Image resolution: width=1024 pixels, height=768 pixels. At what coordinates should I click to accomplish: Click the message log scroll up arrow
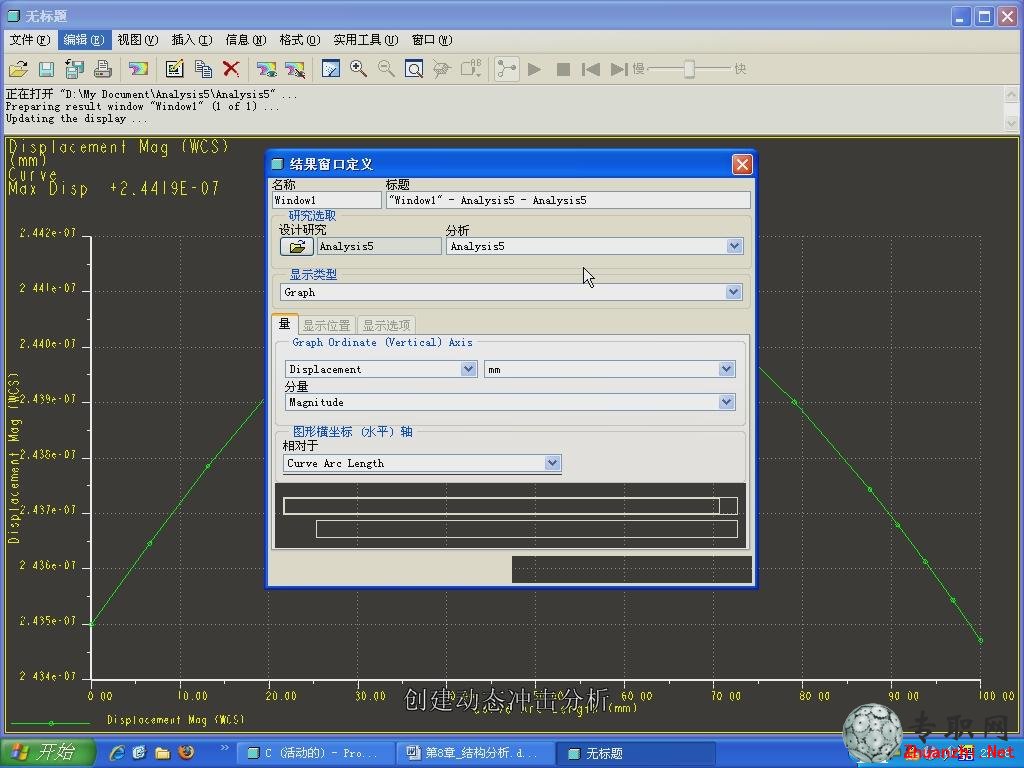(1011, 95)
